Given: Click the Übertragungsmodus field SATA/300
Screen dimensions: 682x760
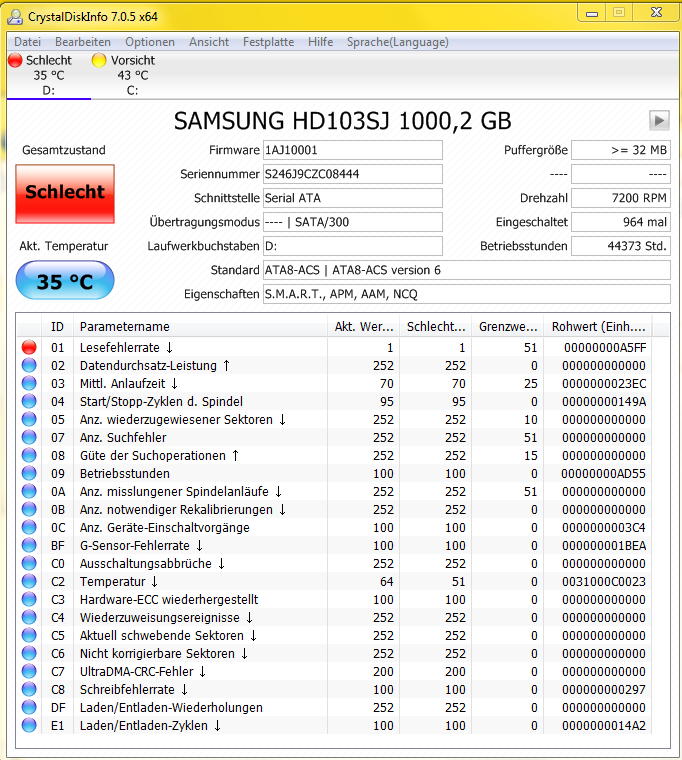Looking at the screenshot, I should (352, 222).
